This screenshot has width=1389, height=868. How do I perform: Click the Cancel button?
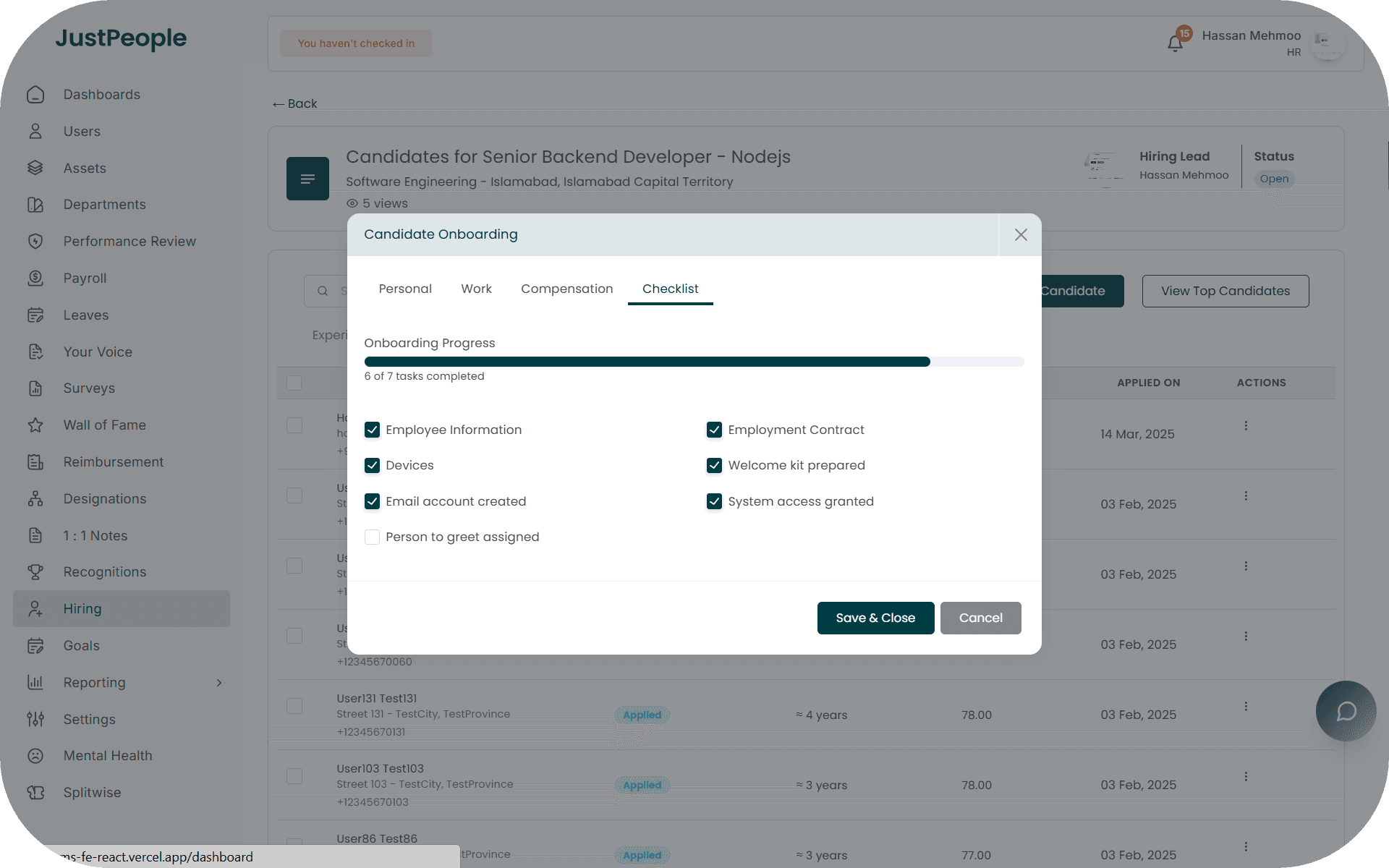click(980, 618)
